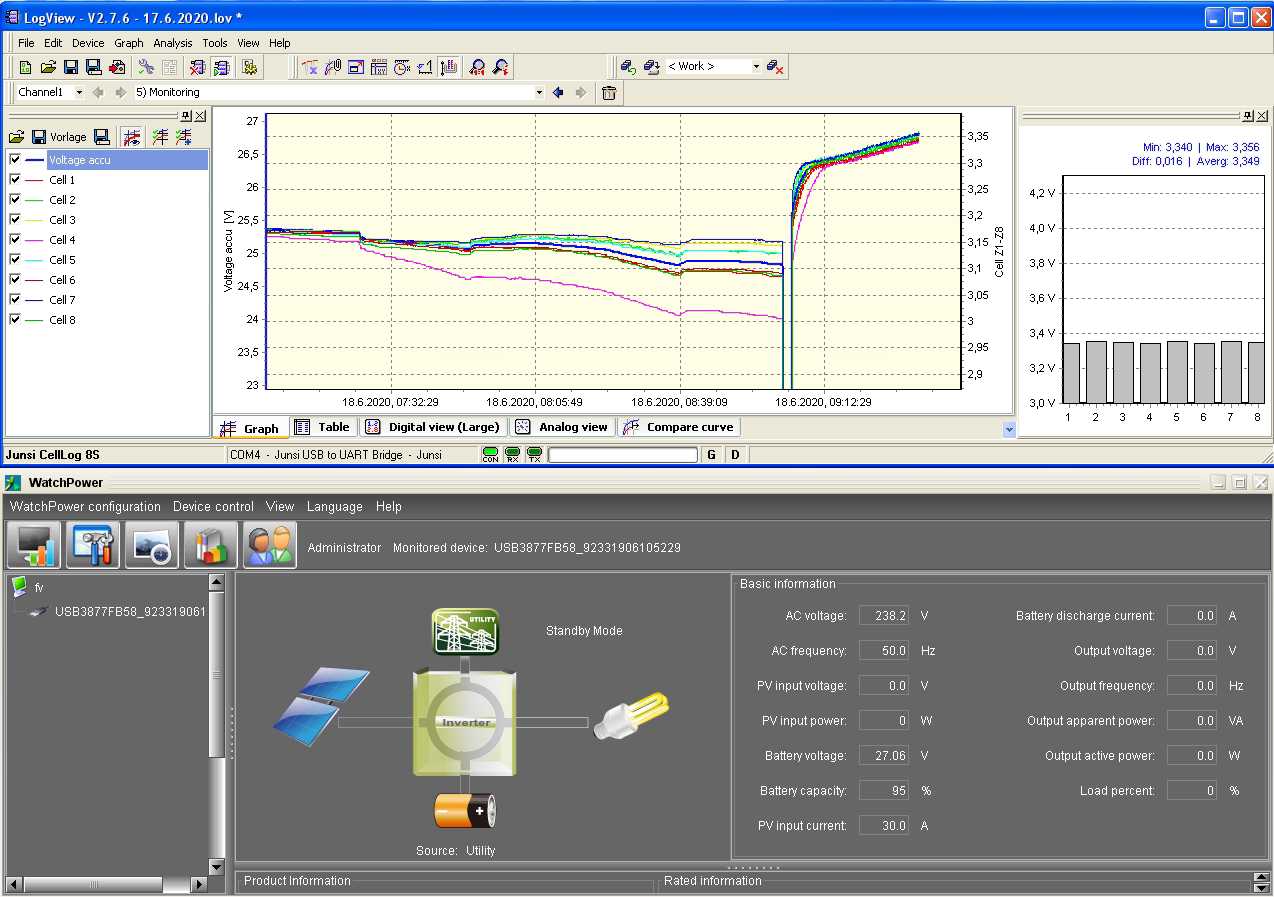
Task: Switch to the Compare curve tab
Action: click(679, 427)
